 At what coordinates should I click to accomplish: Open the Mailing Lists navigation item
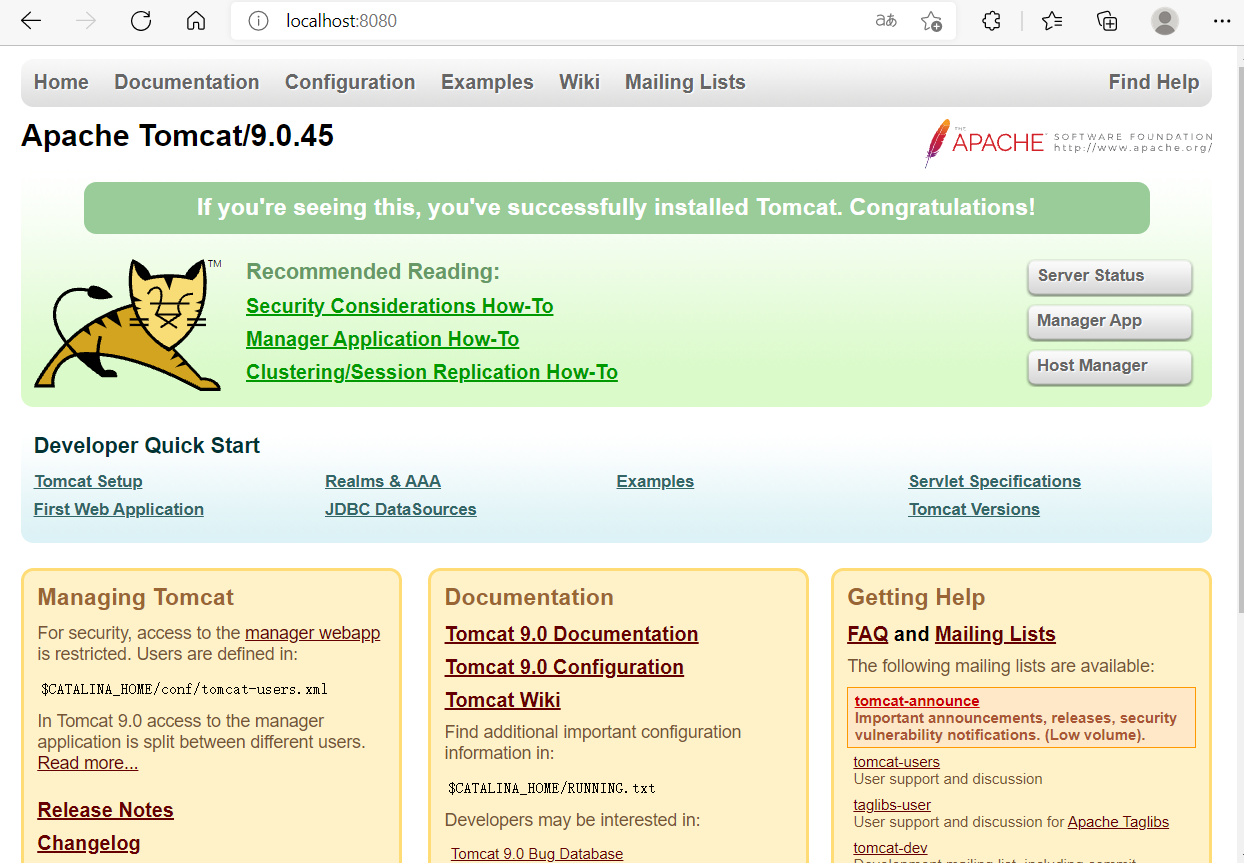(685, 83)
